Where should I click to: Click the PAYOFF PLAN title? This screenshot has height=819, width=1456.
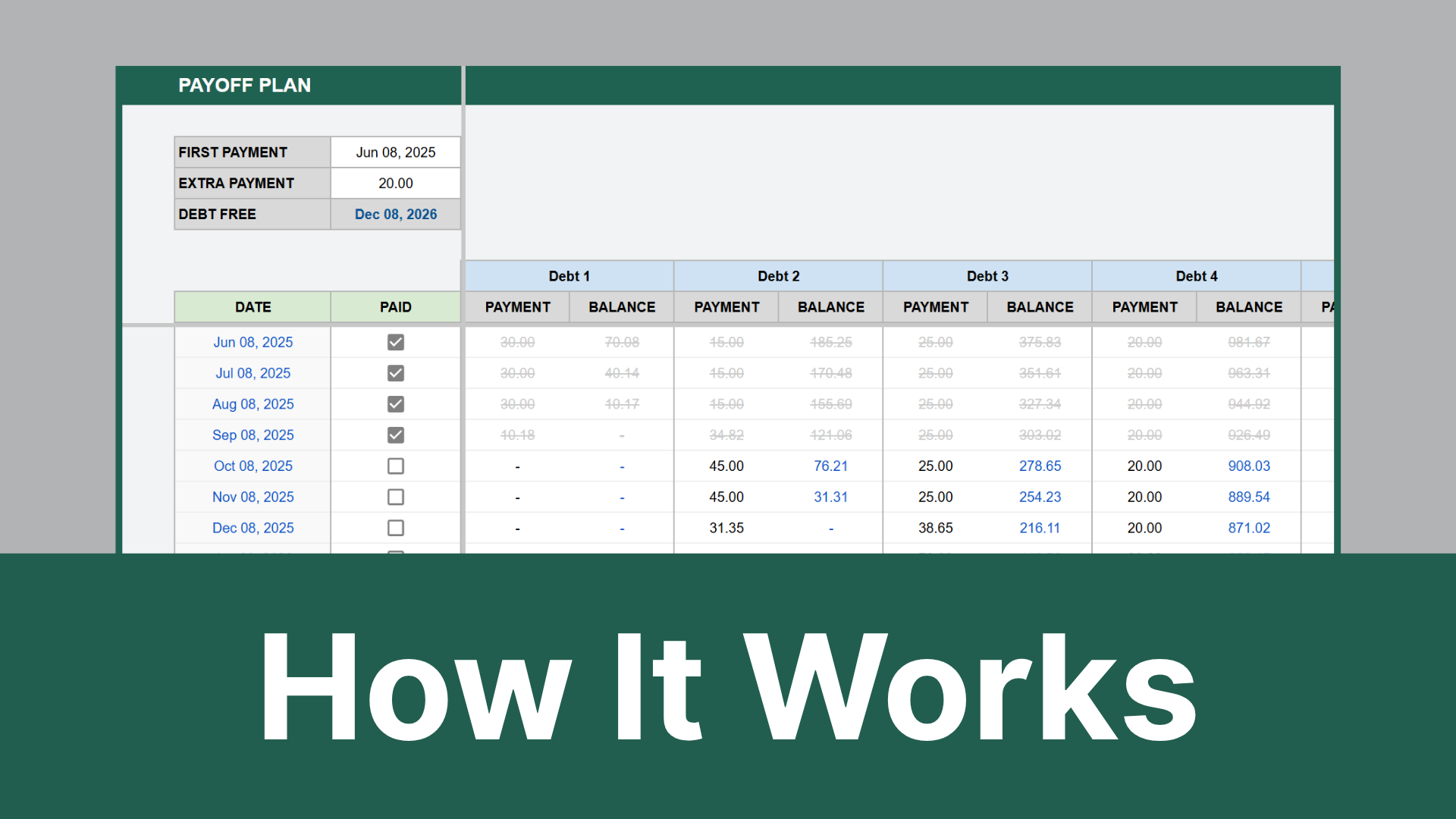pyautogui.click(x=244, y=85)
